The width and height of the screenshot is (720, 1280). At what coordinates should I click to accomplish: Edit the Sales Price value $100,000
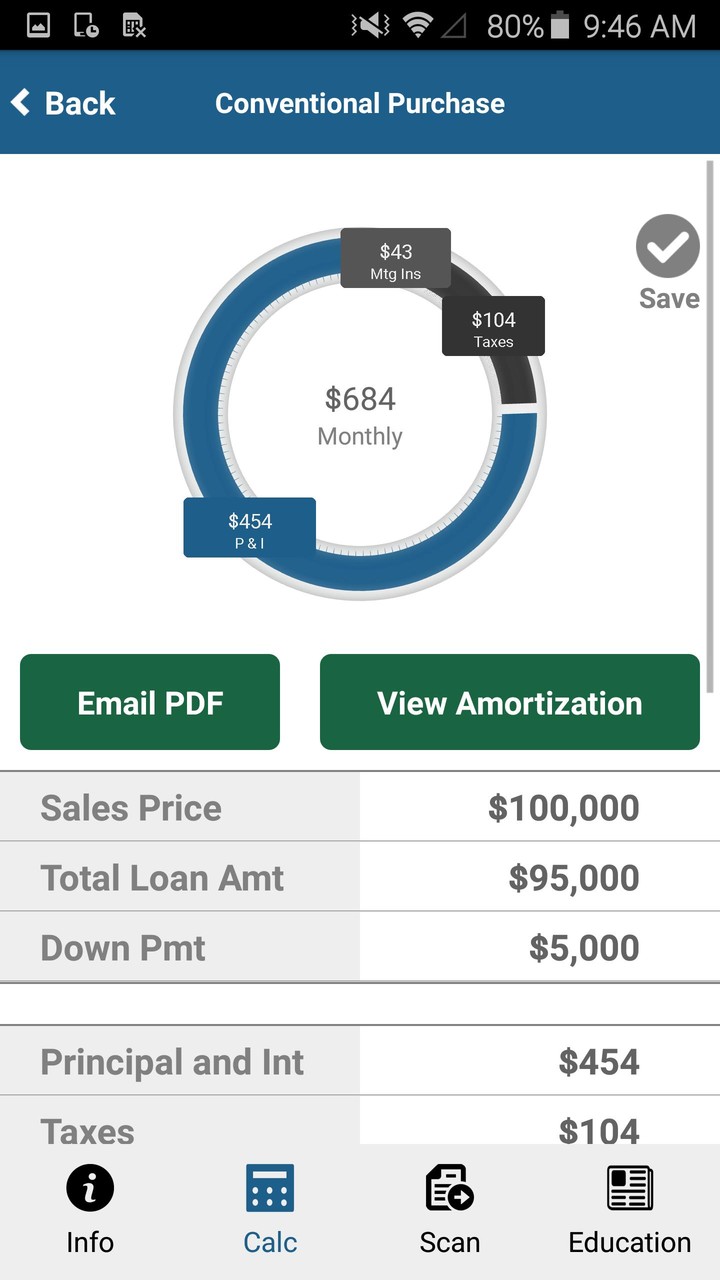click(x=564, y=808)
